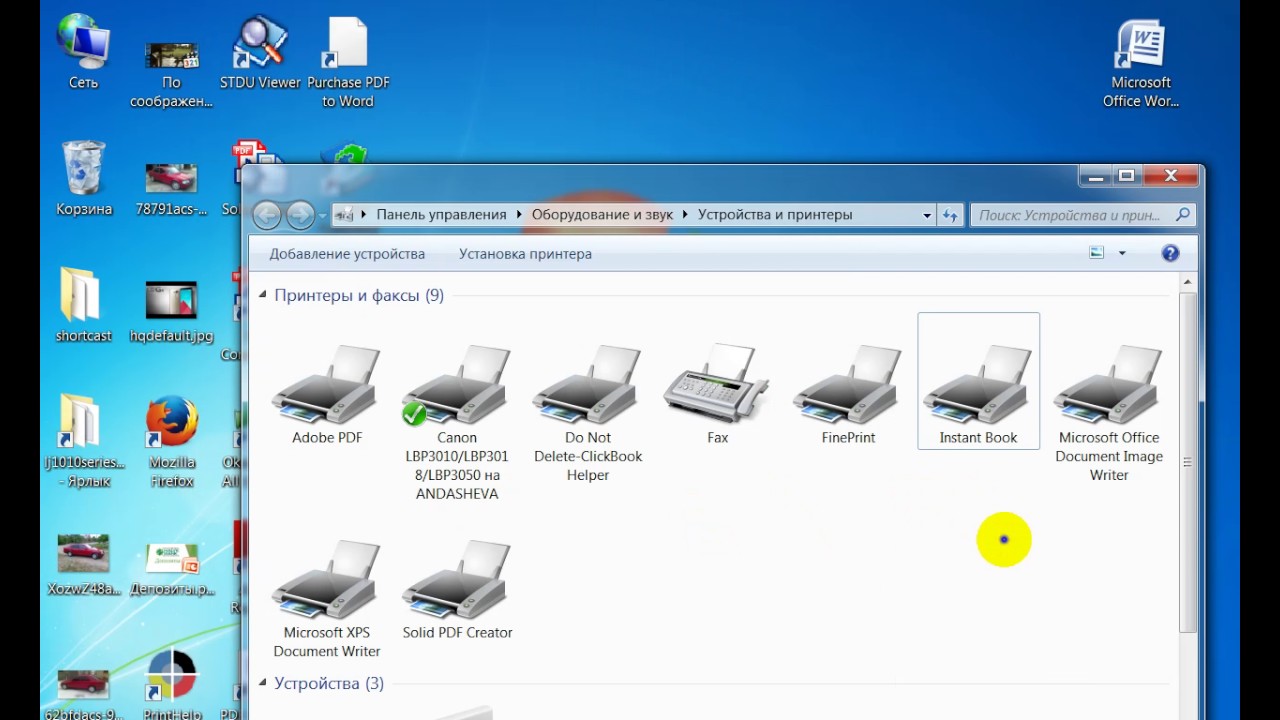Click the scrollbar up arrow
This screenshot has height=720, width=1280.
[x=1187, y=283]
